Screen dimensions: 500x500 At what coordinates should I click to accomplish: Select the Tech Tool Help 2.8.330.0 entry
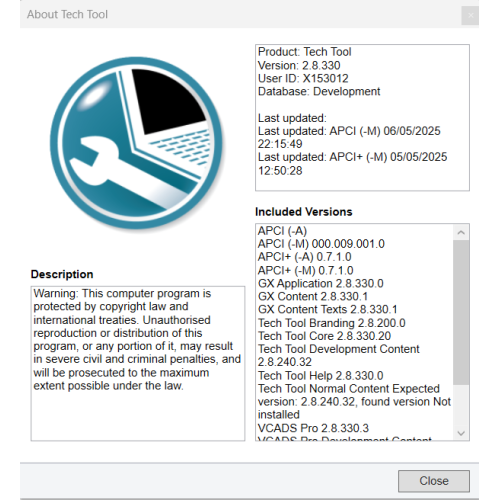320,376
